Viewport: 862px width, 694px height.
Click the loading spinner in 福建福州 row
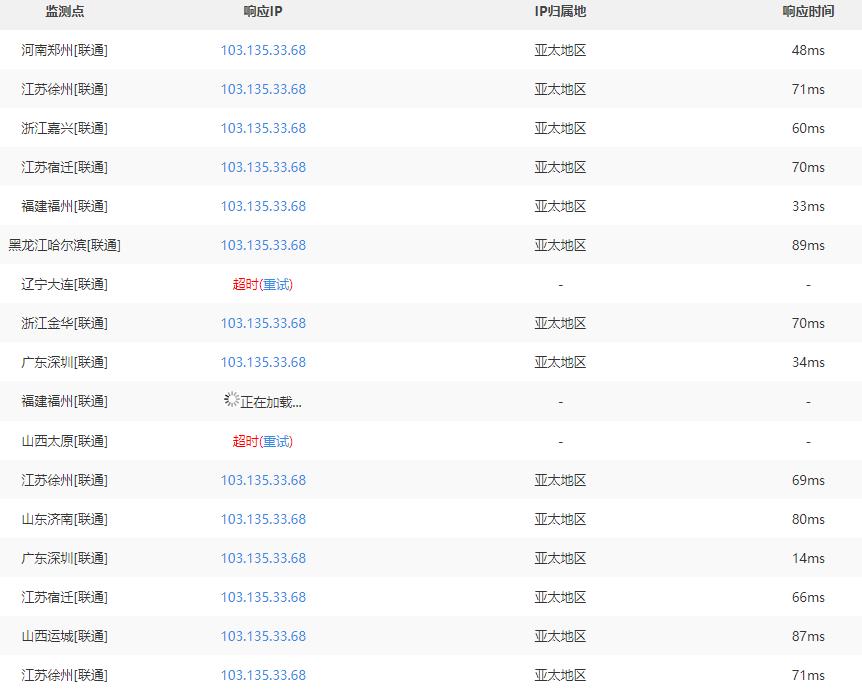[231, 399]
